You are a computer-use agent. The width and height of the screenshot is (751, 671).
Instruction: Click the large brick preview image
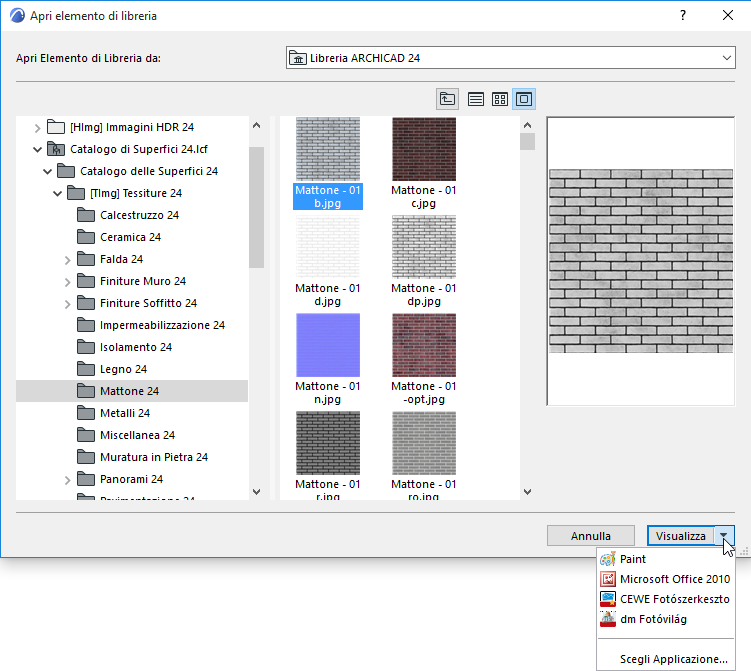[641, 261]
